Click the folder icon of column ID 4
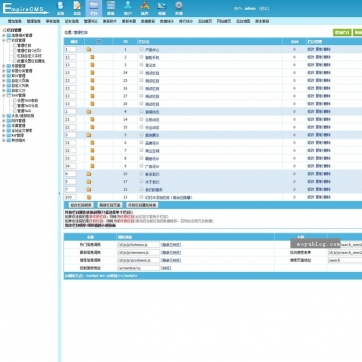The width and height of the screenshot is (362, 362). pyautogui.click(x=89, y=112)
